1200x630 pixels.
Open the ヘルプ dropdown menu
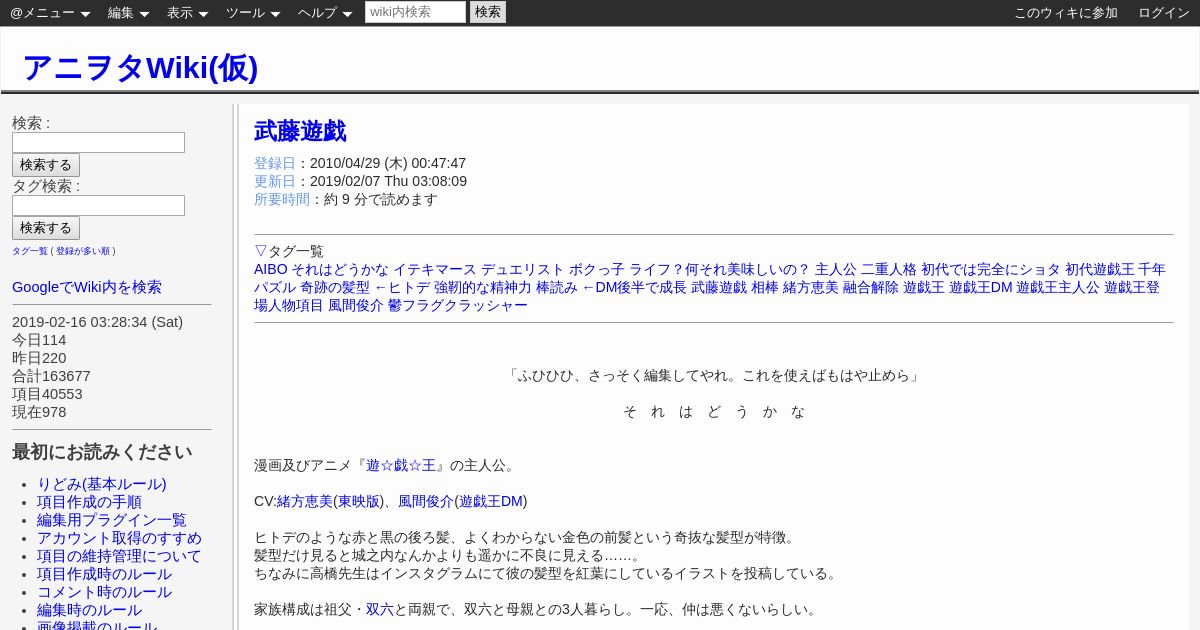pos(325,13)
